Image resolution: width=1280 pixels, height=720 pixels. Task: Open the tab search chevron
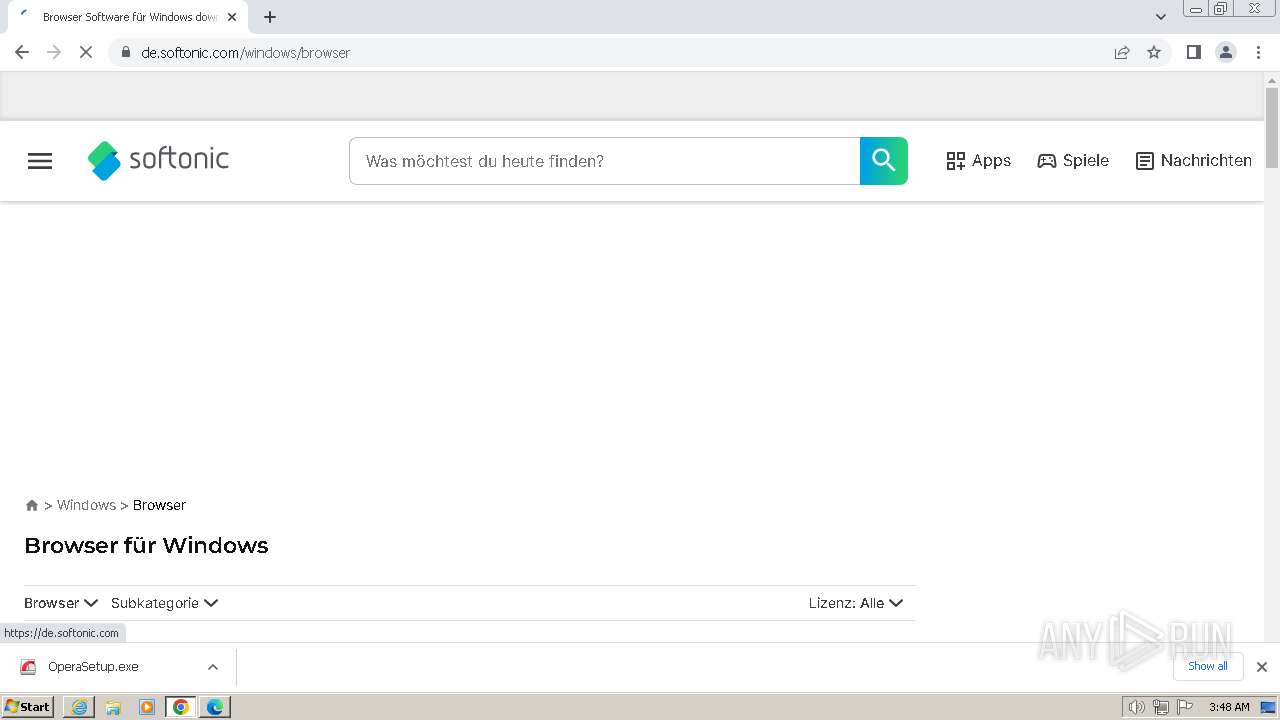click(x=1161, y=17)
